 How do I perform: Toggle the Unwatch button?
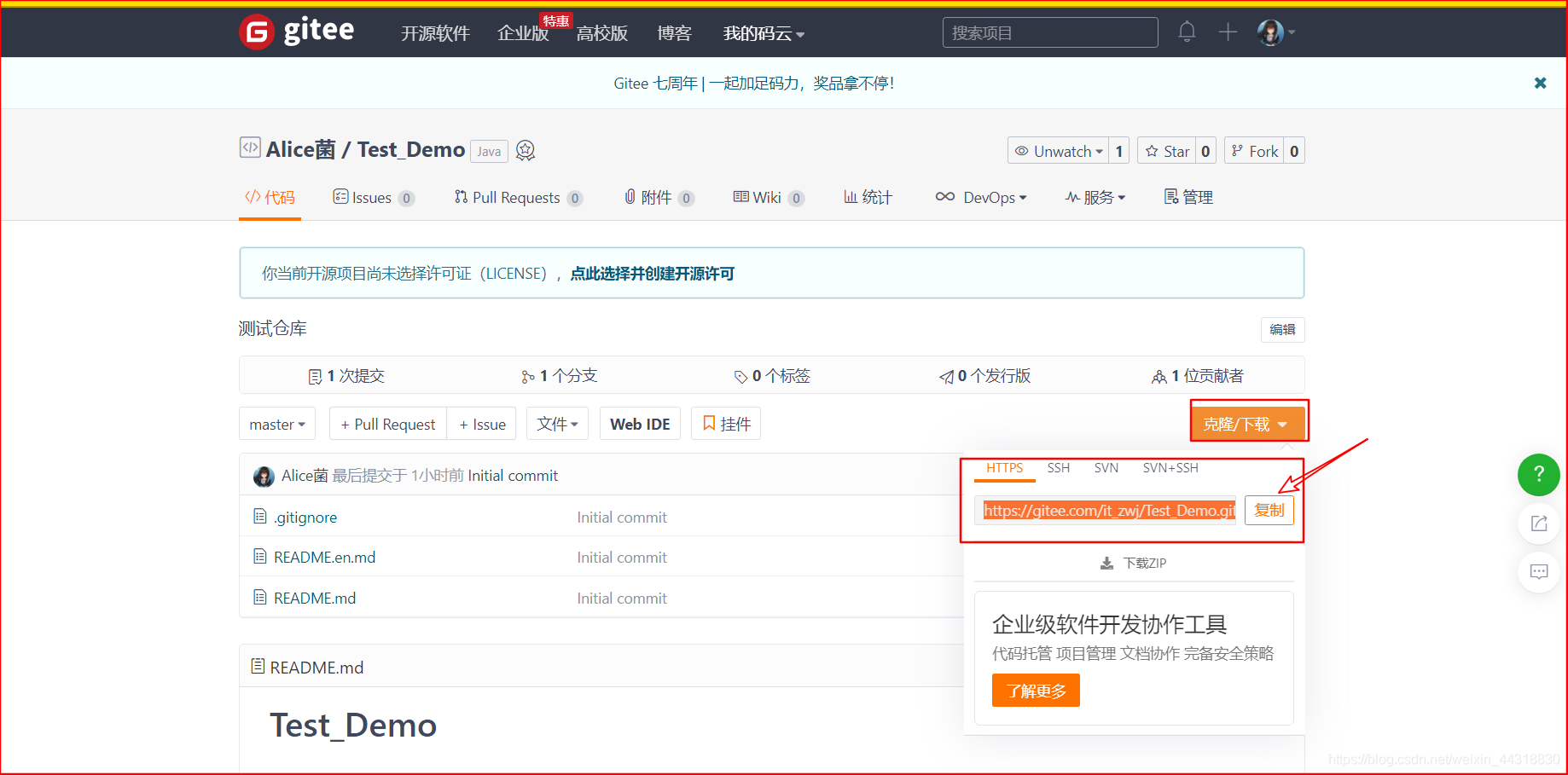[1058, 151]
